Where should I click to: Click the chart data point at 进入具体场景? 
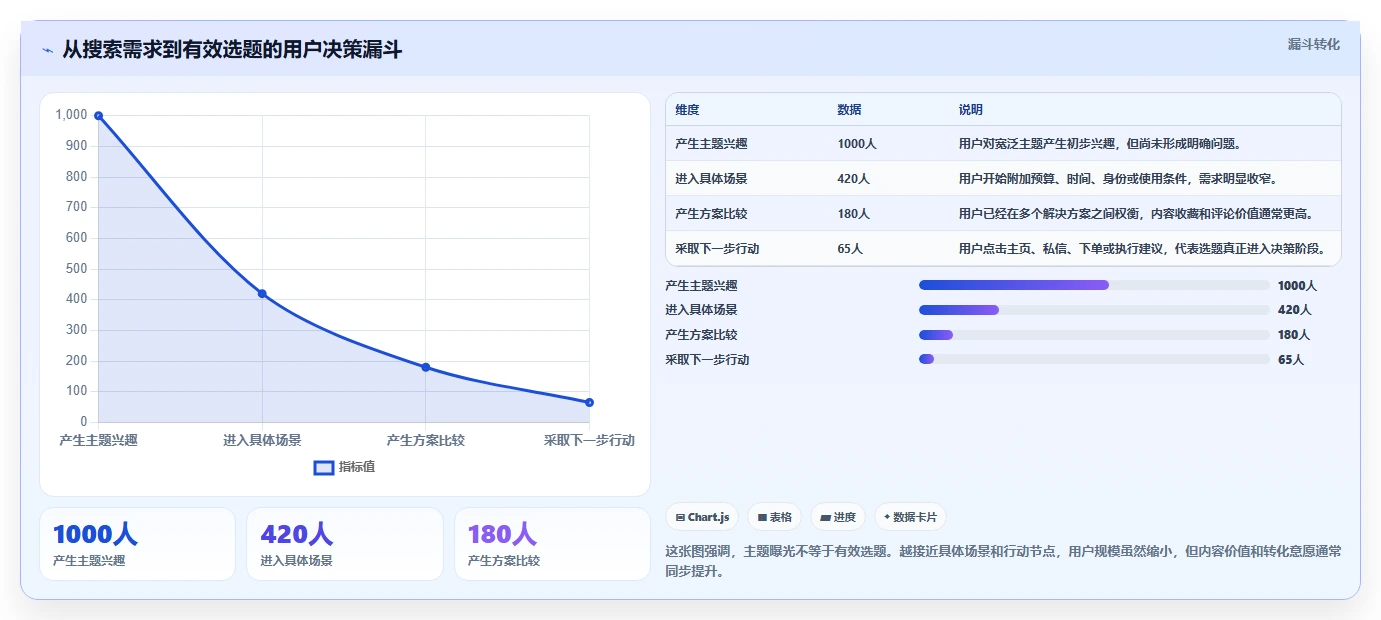[262, 294]
